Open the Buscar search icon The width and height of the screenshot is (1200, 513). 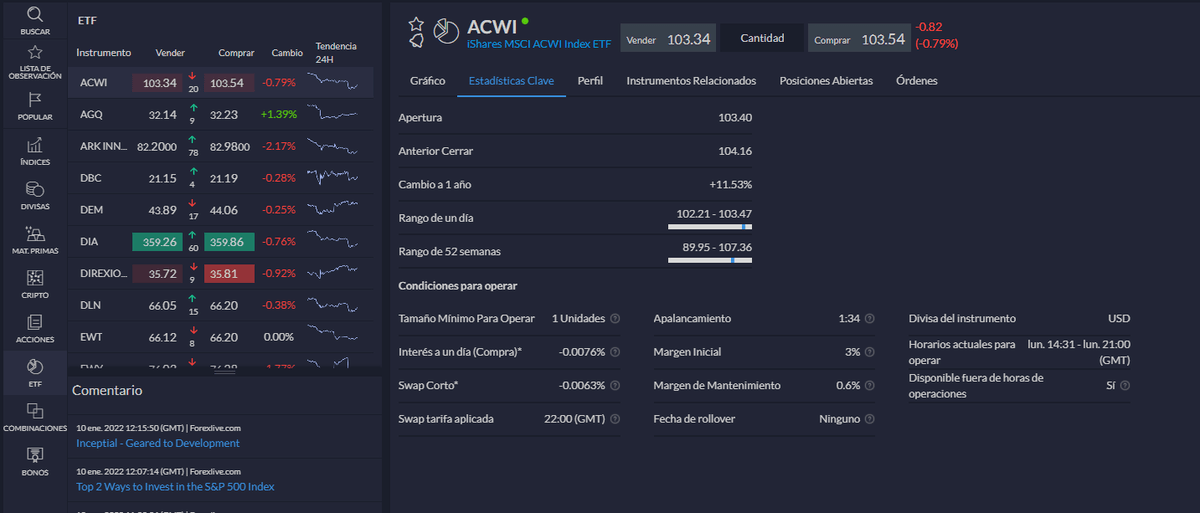point(35,17)
